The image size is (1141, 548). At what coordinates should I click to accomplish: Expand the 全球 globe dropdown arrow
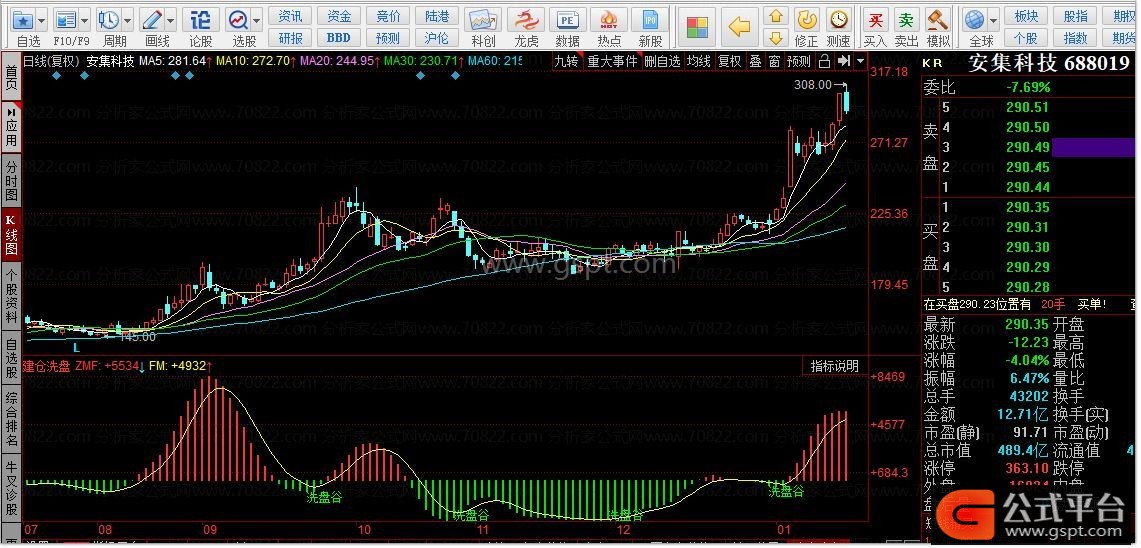(993, 20)
